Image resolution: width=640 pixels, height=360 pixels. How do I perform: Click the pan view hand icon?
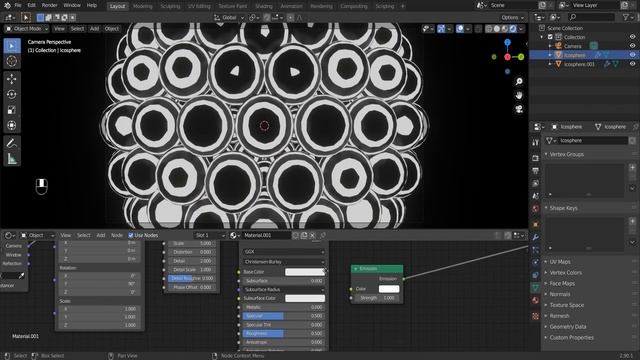(519, 95)
